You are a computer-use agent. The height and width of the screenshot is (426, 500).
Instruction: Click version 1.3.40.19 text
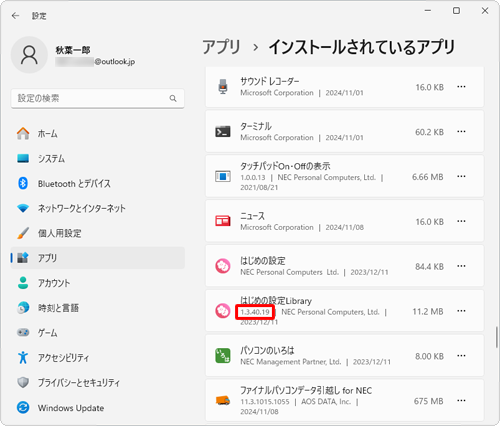click(255, 312)
